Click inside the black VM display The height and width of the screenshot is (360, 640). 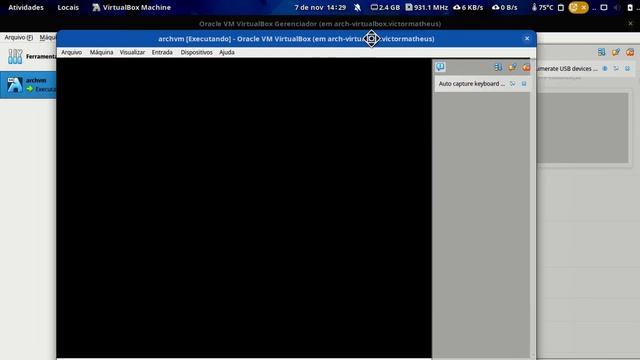(x=244, y=208)
